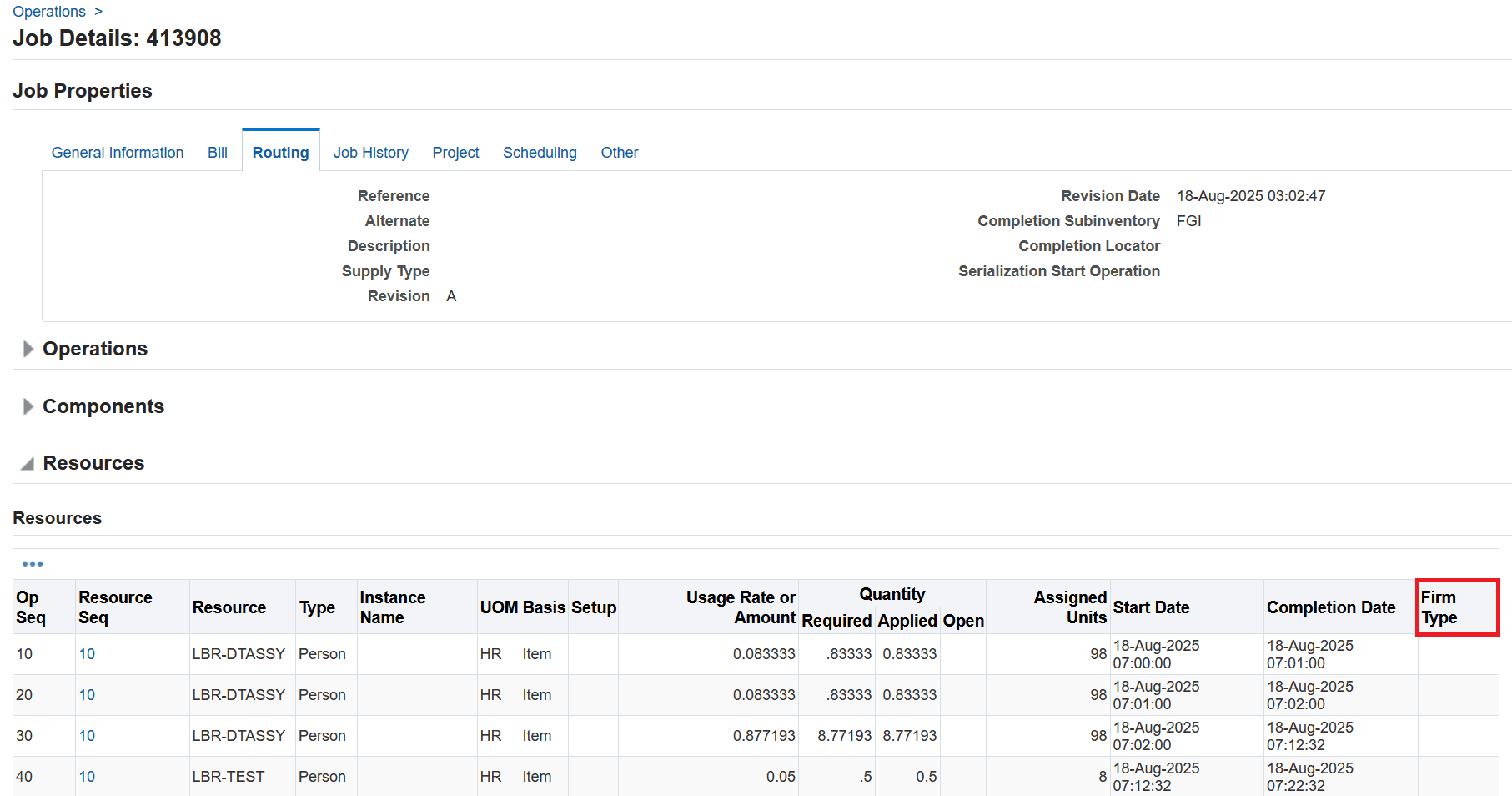This screenshot has height=796, width=1512.
Task: Open Resource Seq link on Op Seq 30 row
Action: coord(87,736)
